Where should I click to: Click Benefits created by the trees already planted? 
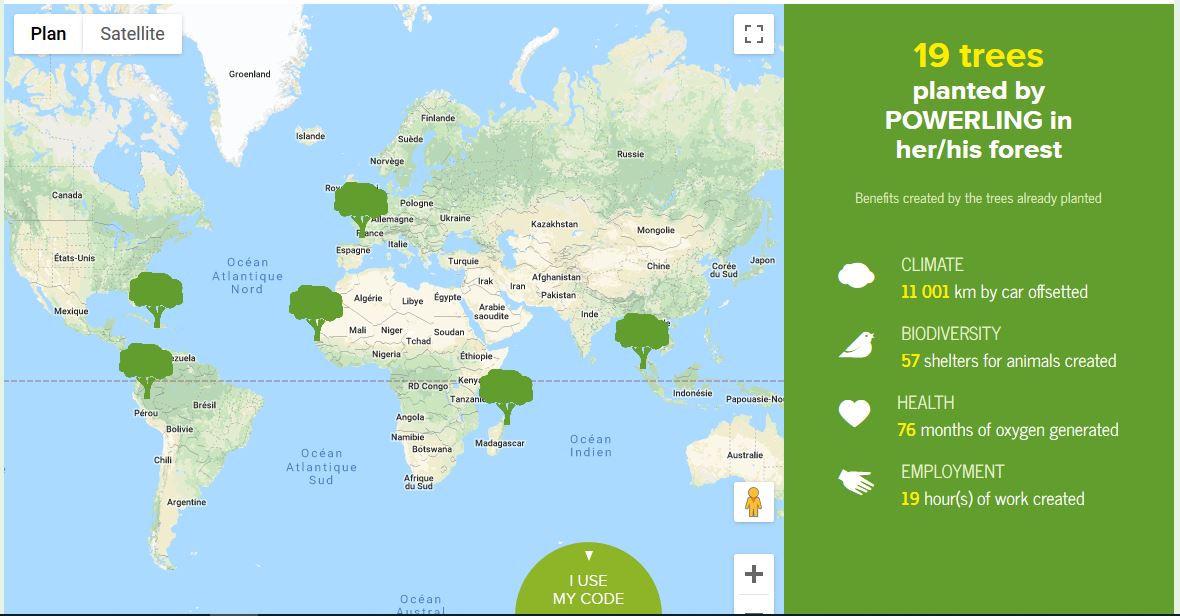[978, 199]
